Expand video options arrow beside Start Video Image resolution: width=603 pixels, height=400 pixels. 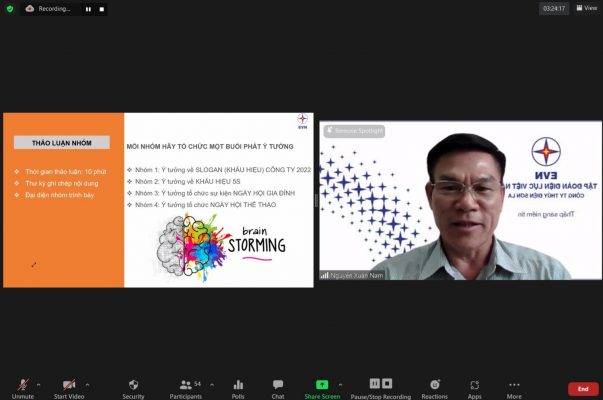tap(87, 383)
